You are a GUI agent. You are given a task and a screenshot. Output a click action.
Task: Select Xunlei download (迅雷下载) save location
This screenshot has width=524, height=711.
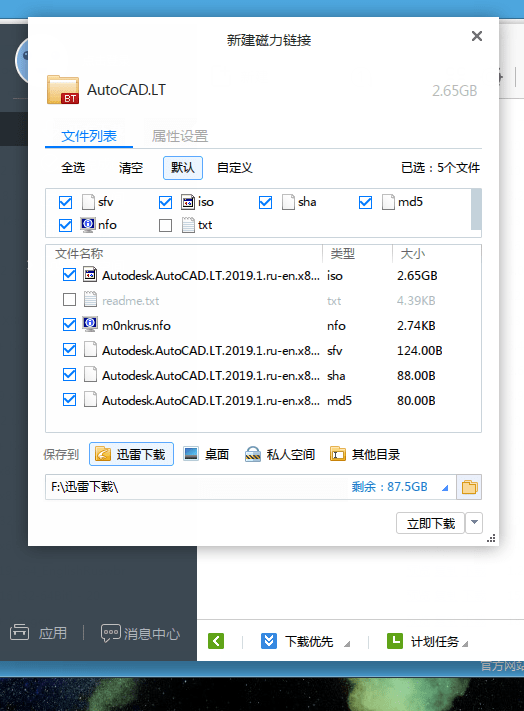click(131, 454)
